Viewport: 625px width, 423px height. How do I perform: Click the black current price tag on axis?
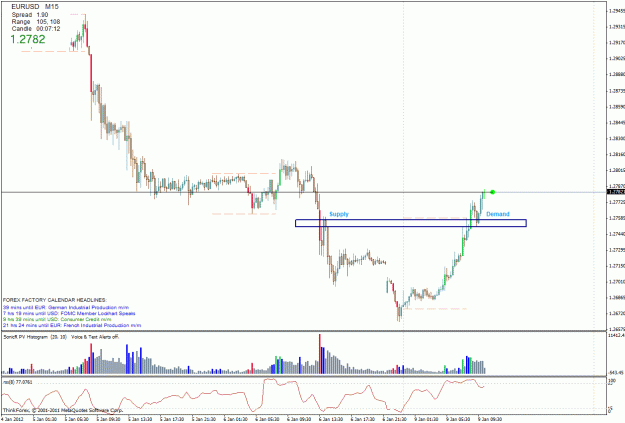click(616, 192)
